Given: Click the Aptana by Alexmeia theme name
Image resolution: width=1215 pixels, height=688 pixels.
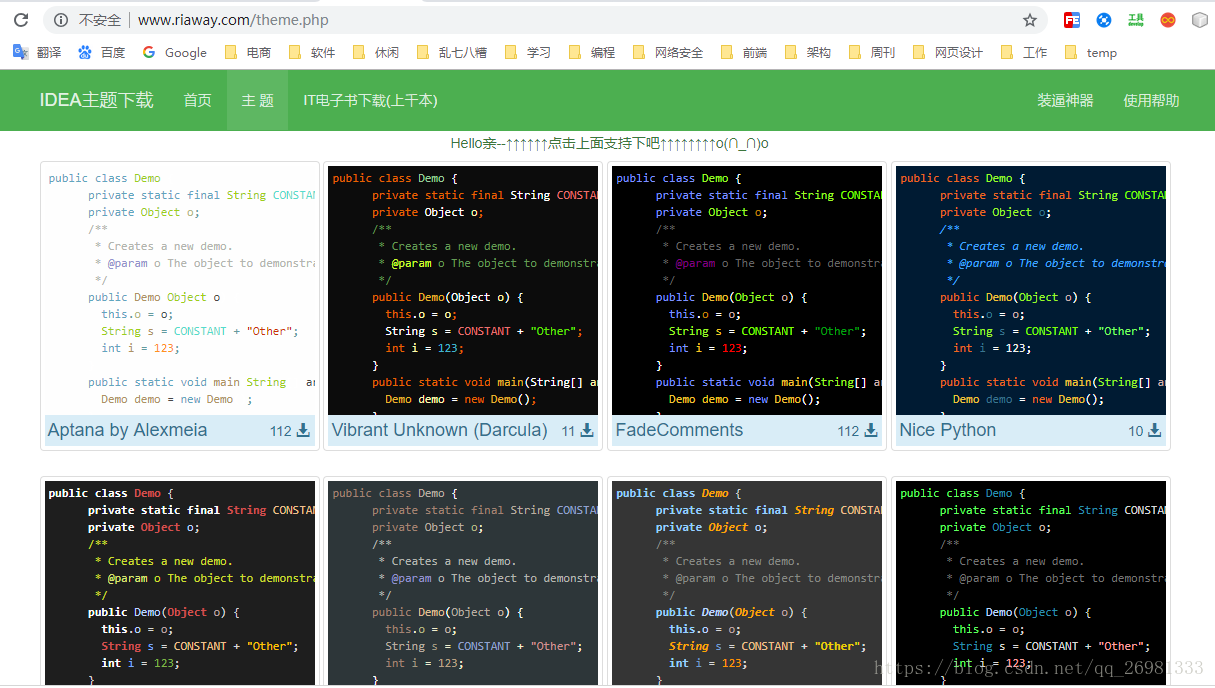Looking at the screenshot, I should coord(128,431).
